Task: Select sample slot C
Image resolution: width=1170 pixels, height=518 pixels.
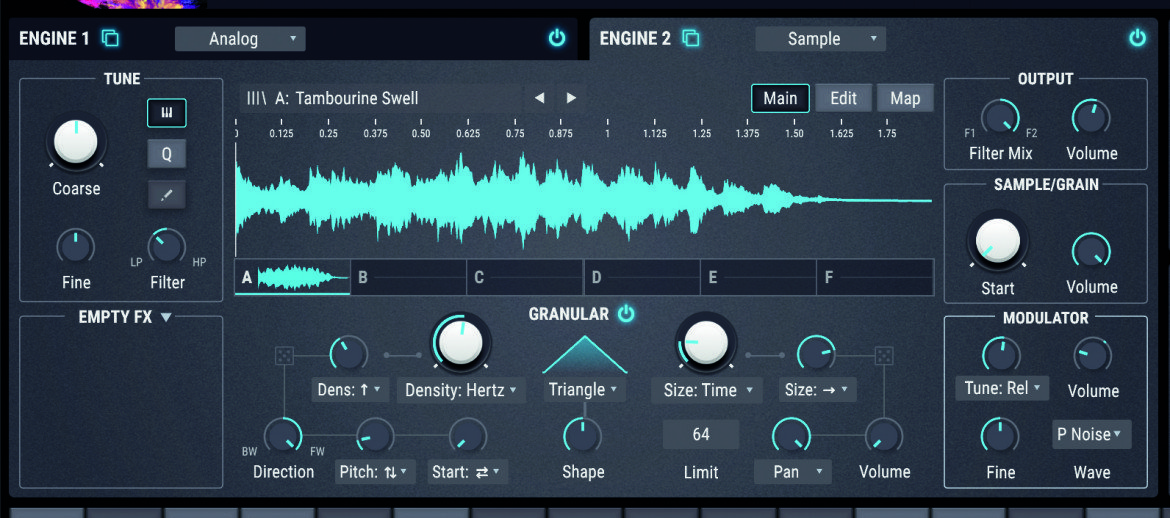Action: pos(525,278)
